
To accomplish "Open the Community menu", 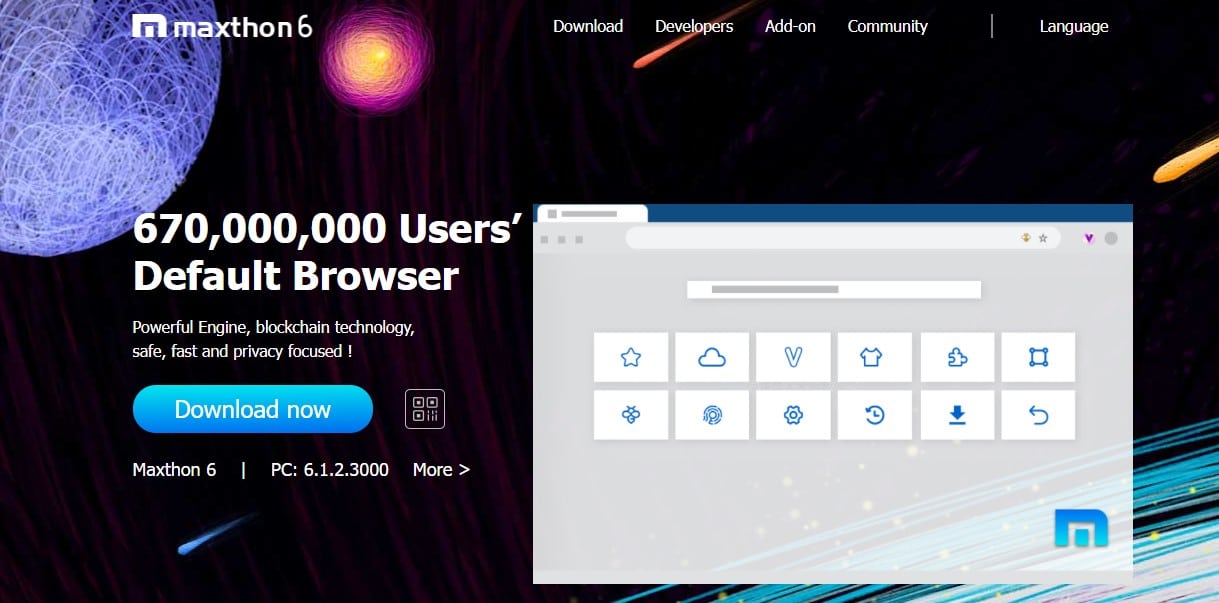I will 887,27.
